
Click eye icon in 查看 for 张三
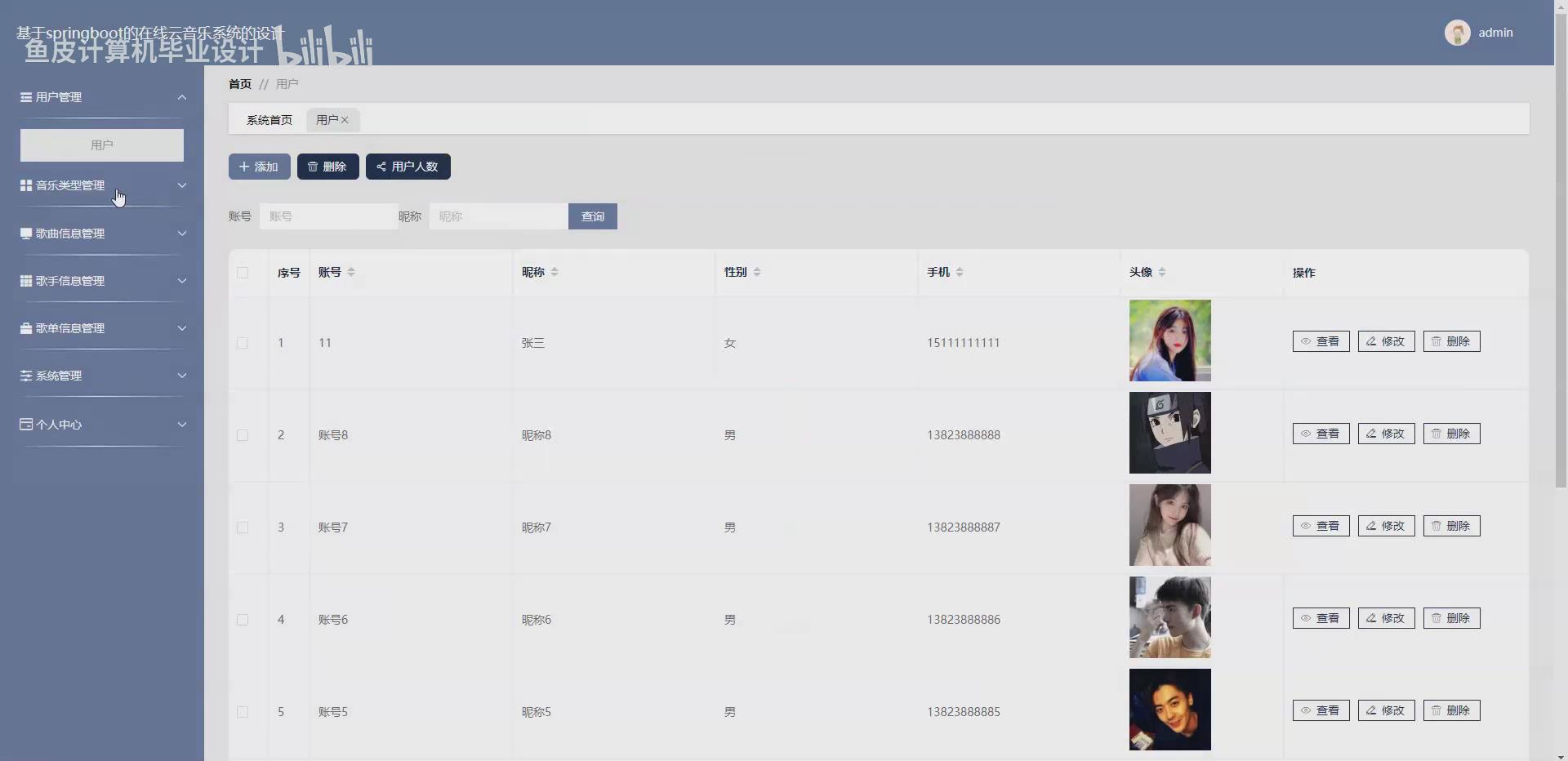(1306, 341)
